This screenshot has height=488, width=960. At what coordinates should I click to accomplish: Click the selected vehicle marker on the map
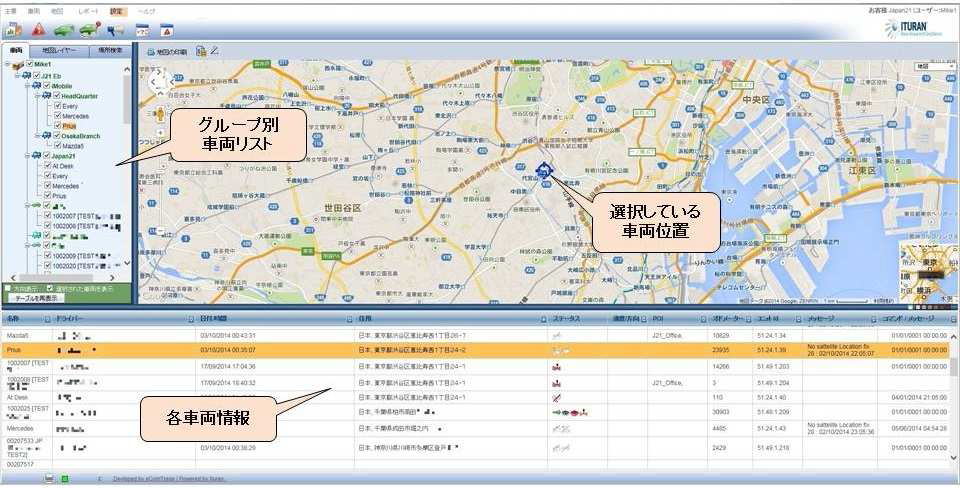[x=544, y=172]
